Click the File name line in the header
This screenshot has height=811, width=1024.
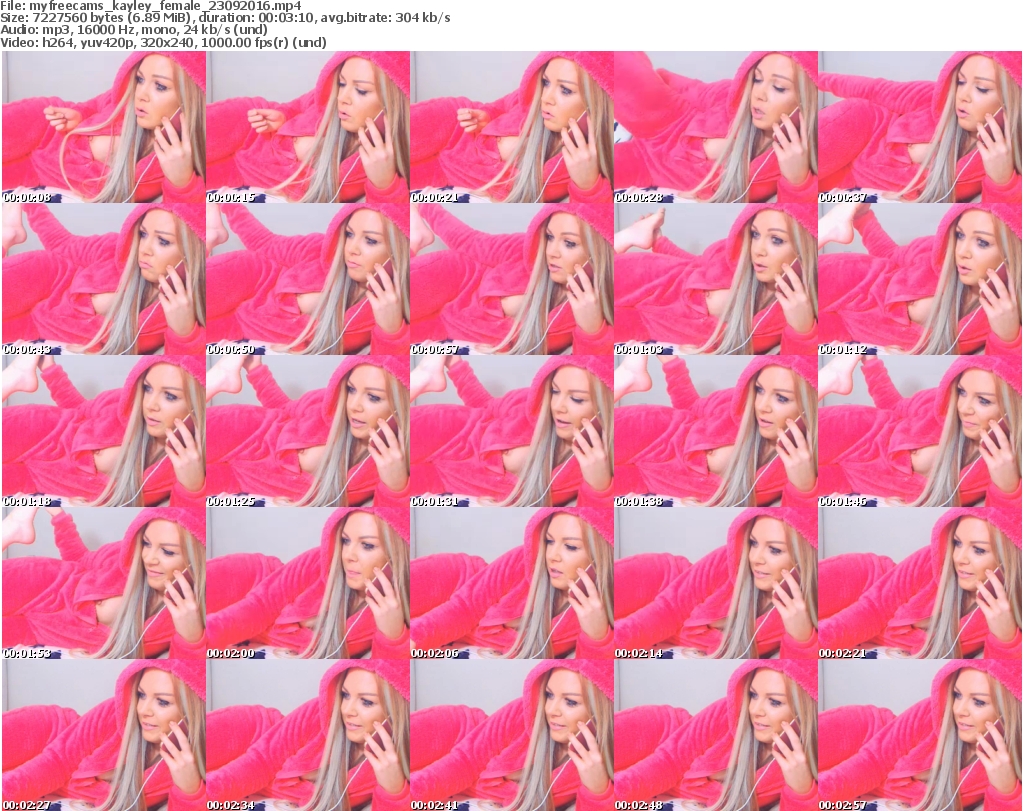(151, 6)
